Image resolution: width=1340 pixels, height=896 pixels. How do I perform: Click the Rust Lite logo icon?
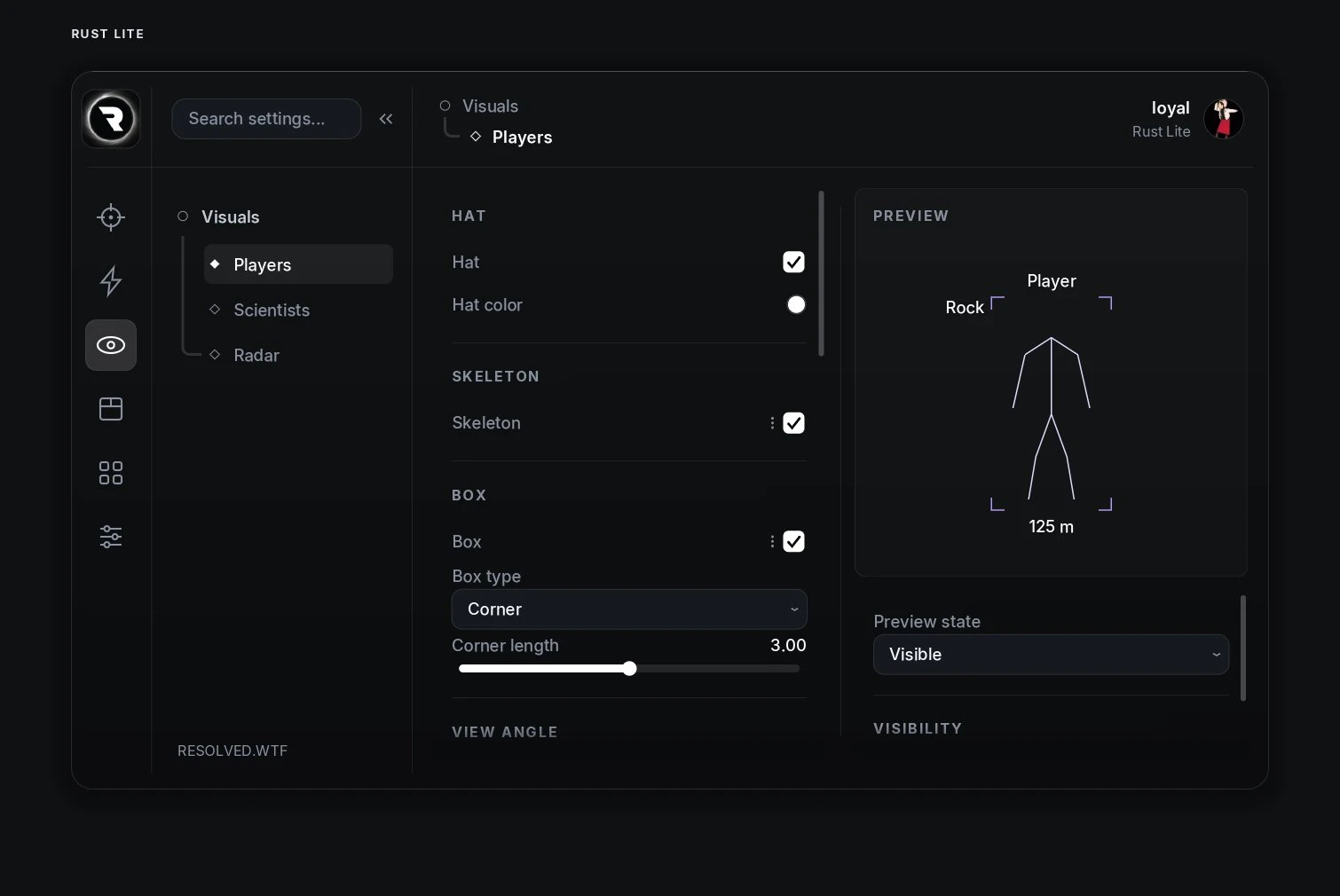111,118
